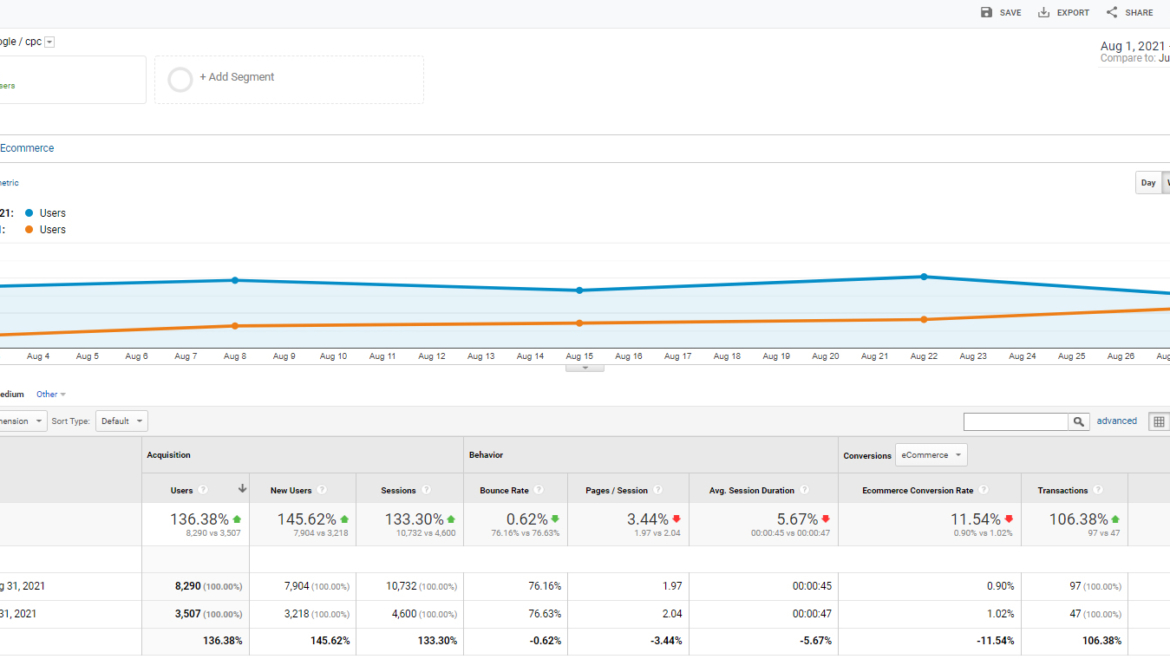The image size is (1170, 659).
Task: Click the SAVE icon in the header
Action: point(986,12)
